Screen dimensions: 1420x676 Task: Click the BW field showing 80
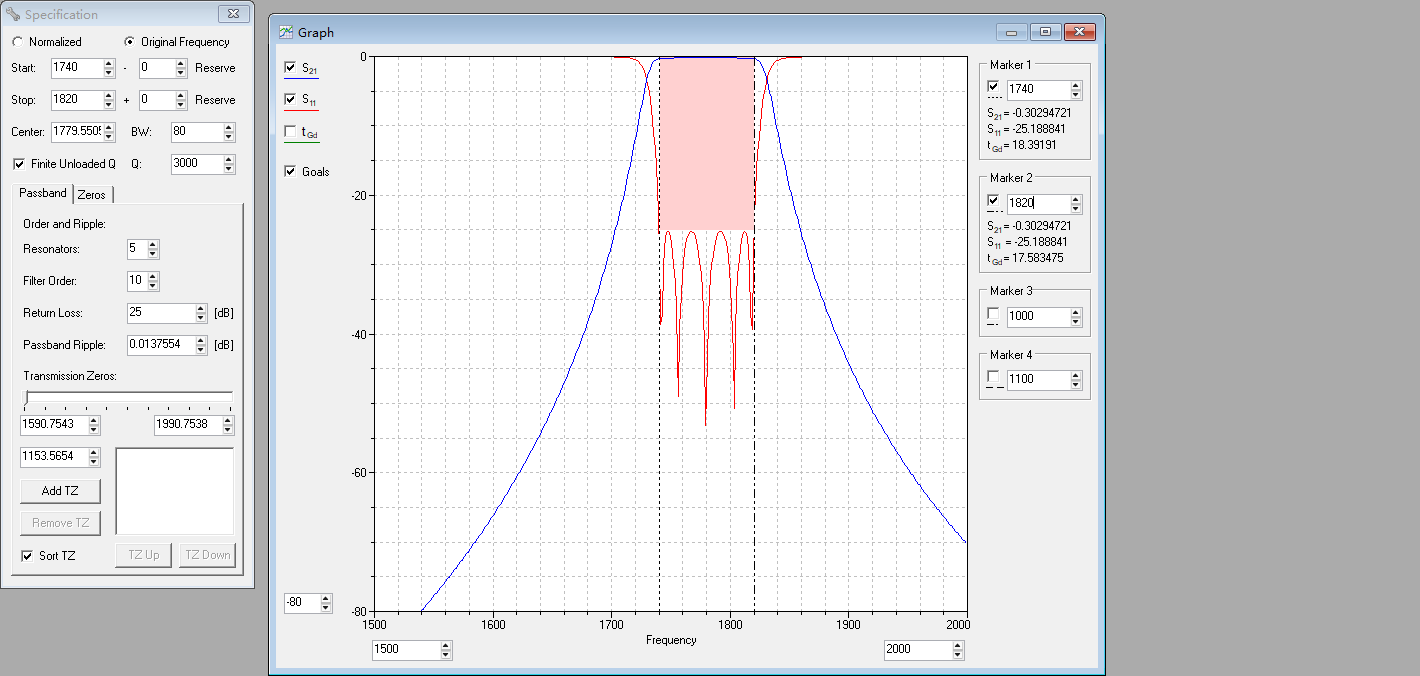(x=196, y=132)
